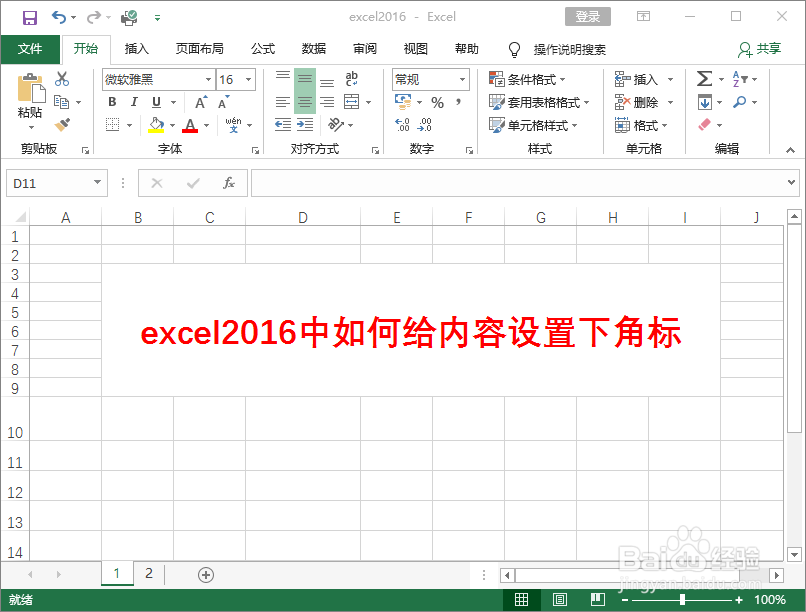This screenshot has width=806, height=612.
Task: Open number format dropdown 常规
Action: click(462, 80)
